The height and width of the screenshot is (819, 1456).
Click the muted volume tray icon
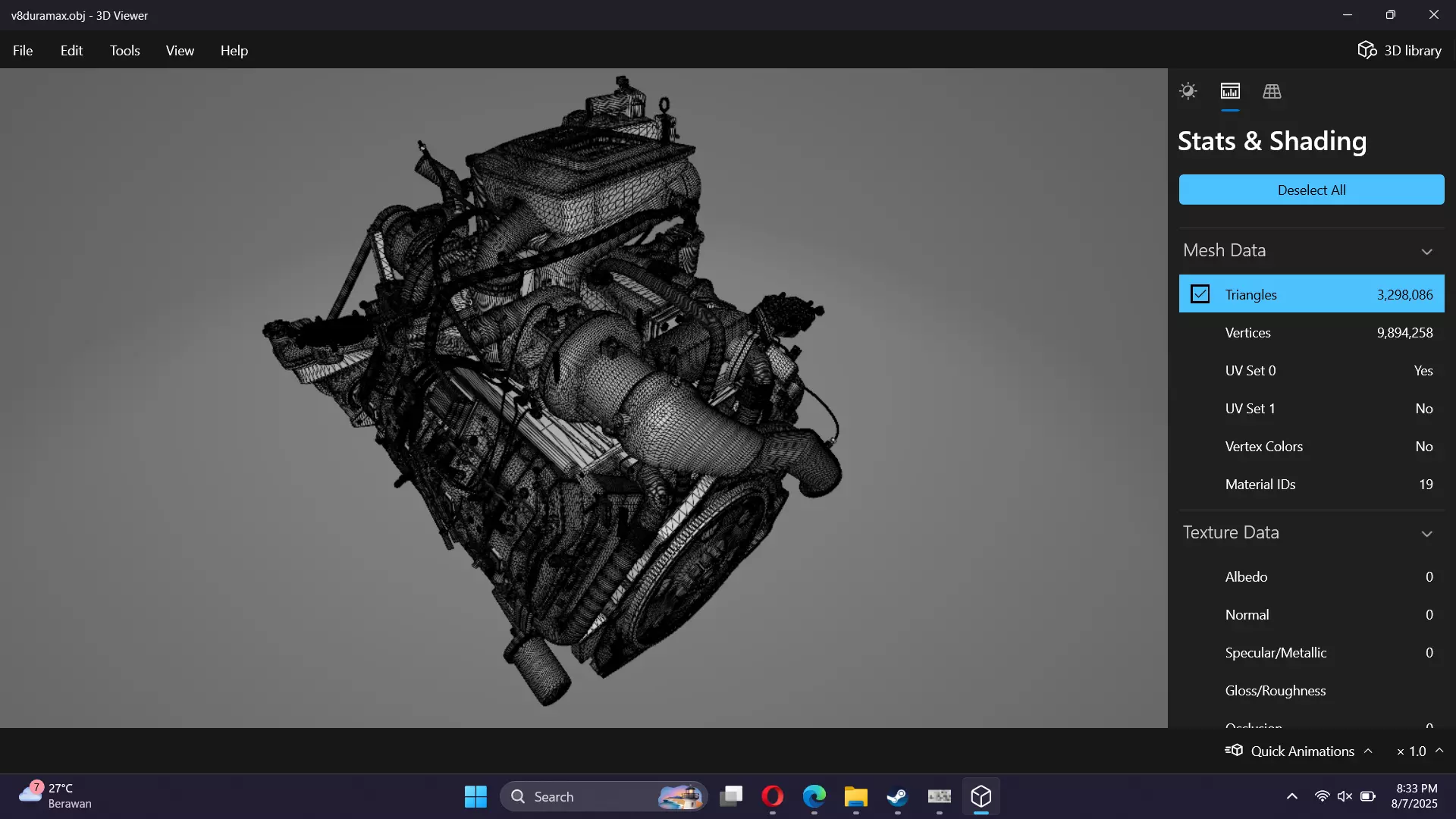(1345, 796)
